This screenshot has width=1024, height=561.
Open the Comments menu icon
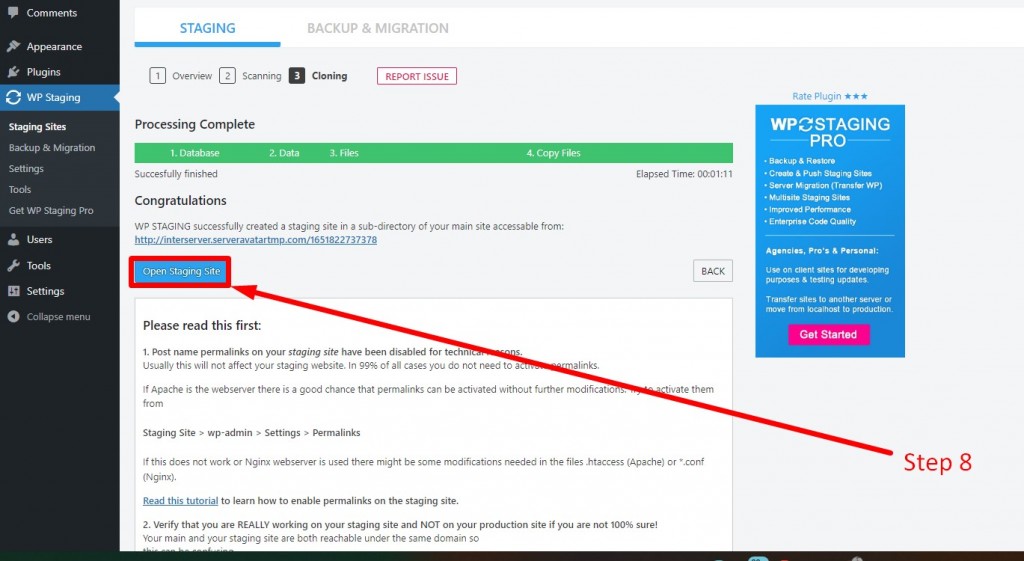pos(13,12)
